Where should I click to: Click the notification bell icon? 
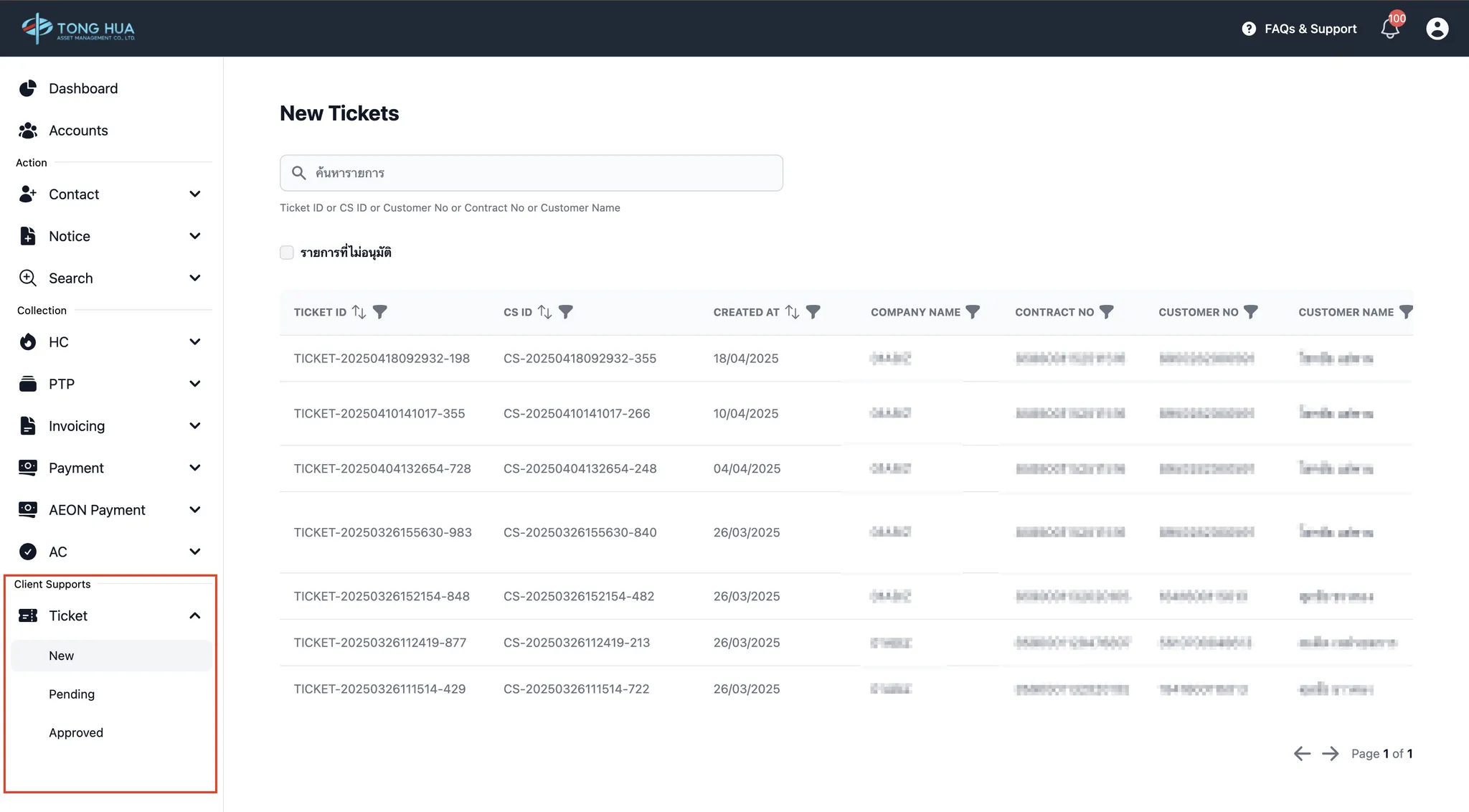[x=1389, y=29]
